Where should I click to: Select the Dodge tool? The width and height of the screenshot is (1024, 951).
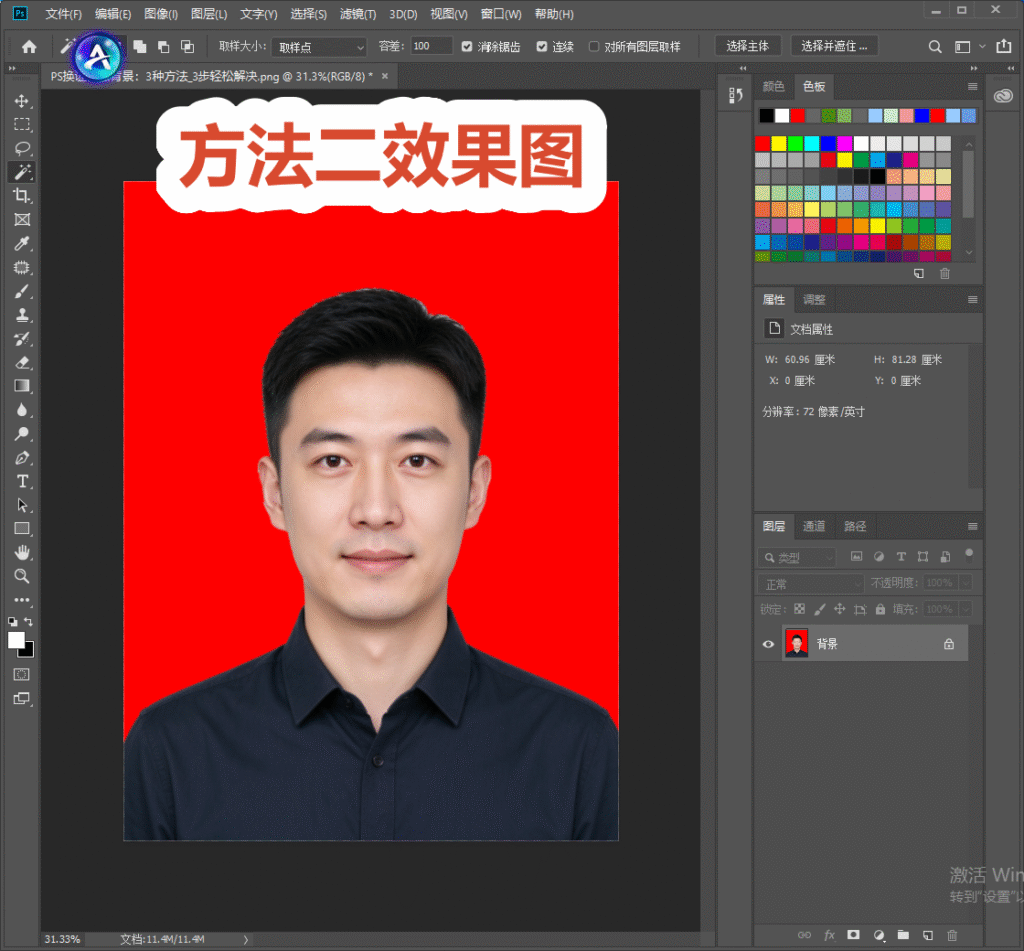point(22,434)
